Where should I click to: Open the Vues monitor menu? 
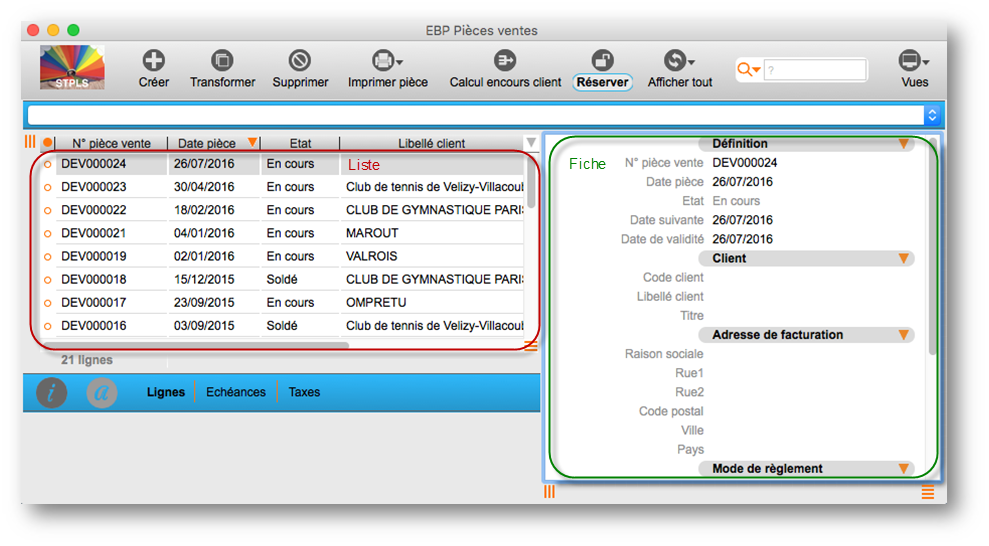[x=909, y=60]
